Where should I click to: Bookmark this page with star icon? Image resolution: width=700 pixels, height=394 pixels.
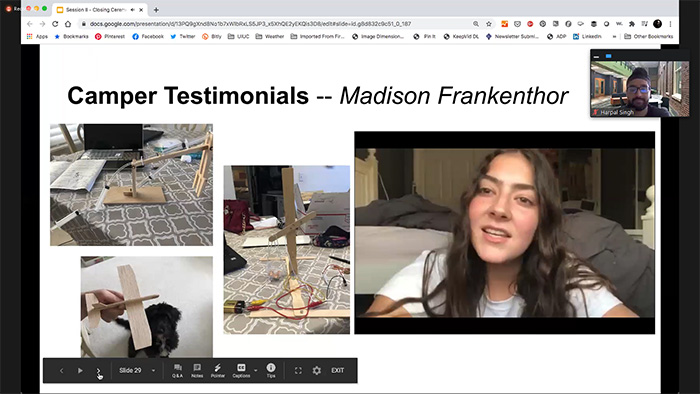(x=489, y=24)
